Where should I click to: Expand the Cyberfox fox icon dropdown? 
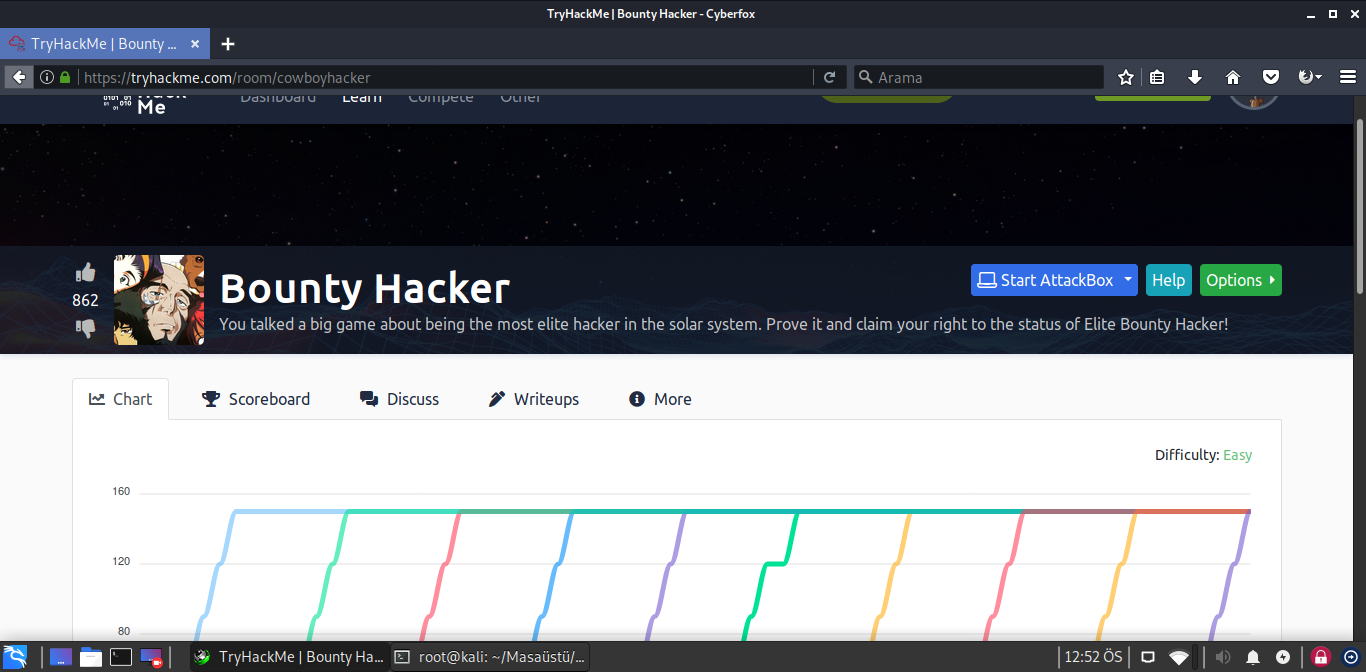click(x=1309, y=77)
